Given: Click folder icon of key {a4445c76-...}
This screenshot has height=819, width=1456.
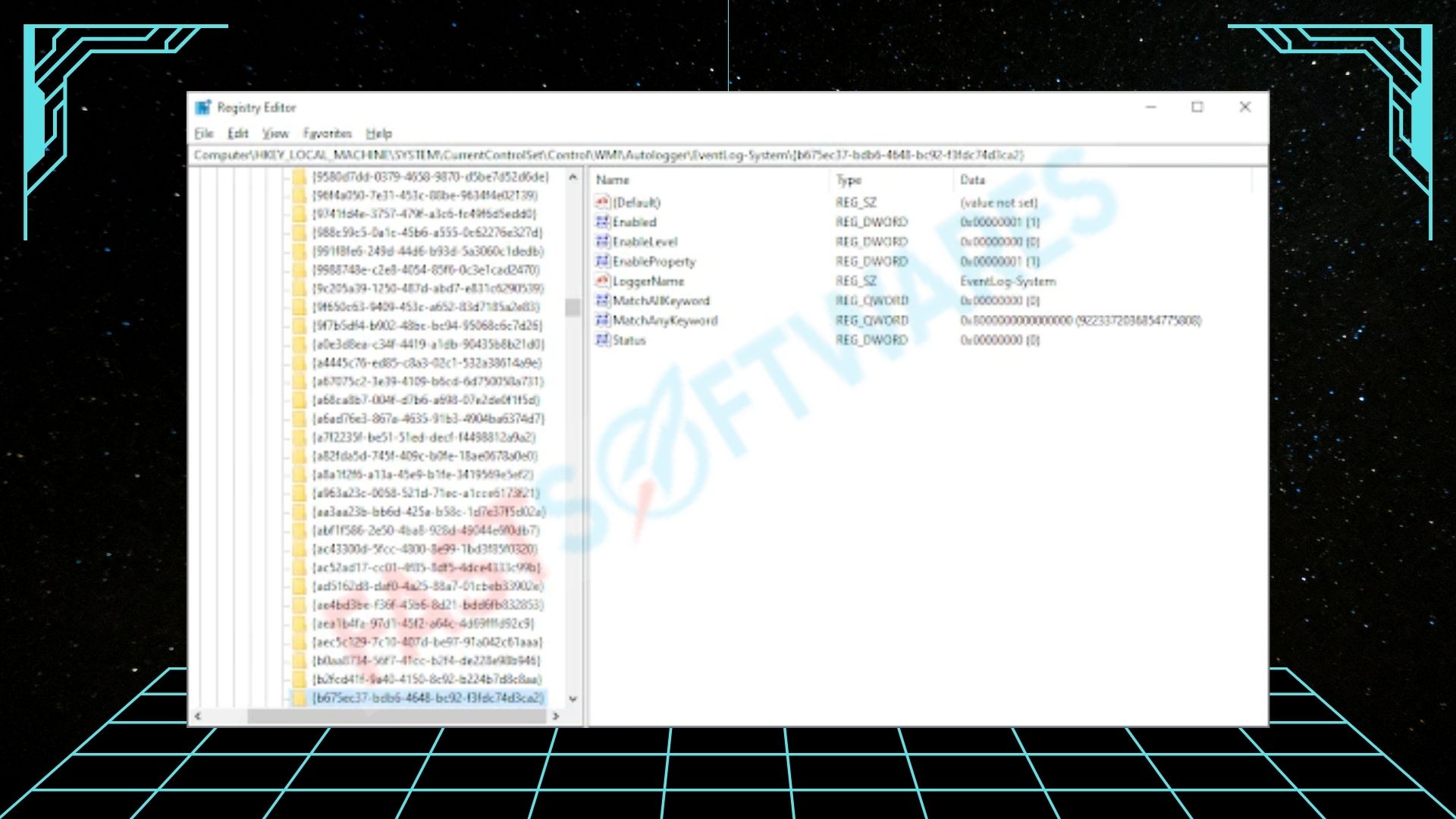Looking at the screenshot, I should [x=300, y=363].
